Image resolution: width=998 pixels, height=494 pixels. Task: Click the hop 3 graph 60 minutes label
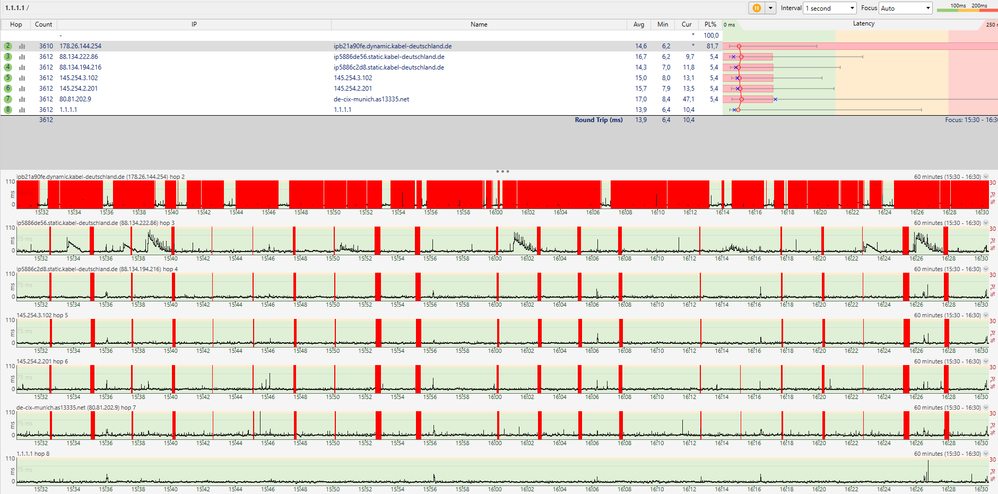click(x=947, y=223)
